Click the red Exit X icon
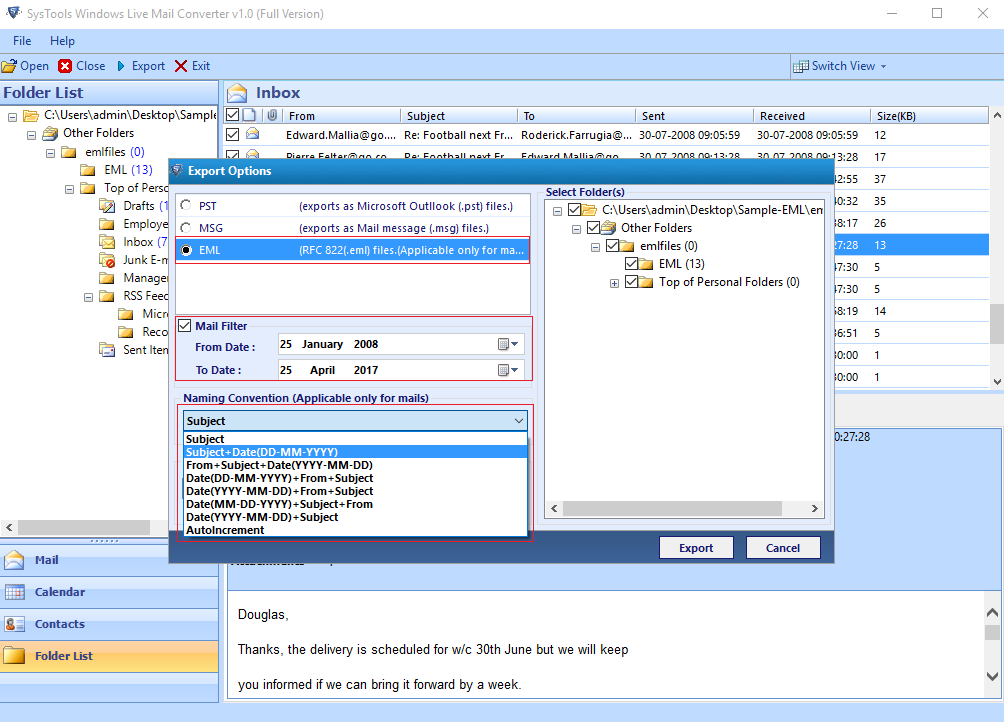Screen dimensions: 1004x722 coord(181,66)
